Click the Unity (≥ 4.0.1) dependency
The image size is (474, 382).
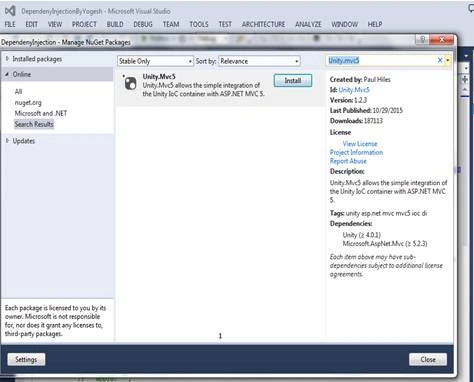click(361, 235)
